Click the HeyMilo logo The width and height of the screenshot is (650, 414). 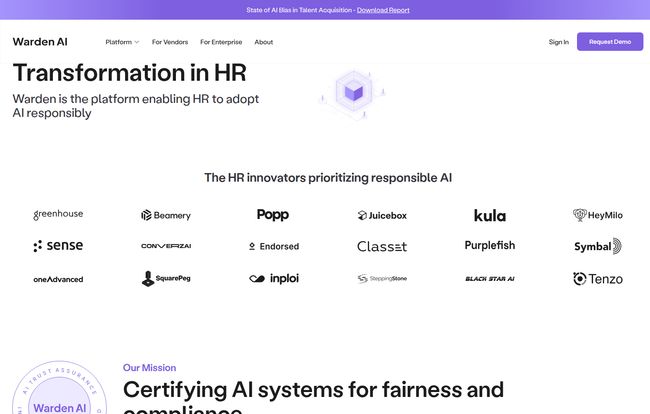tap(597, 215)
